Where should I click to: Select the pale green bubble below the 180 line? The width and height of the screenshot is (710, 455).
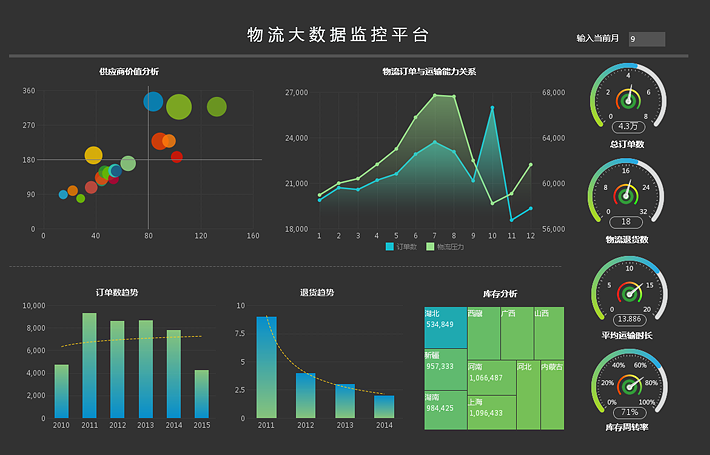point(128,163)
